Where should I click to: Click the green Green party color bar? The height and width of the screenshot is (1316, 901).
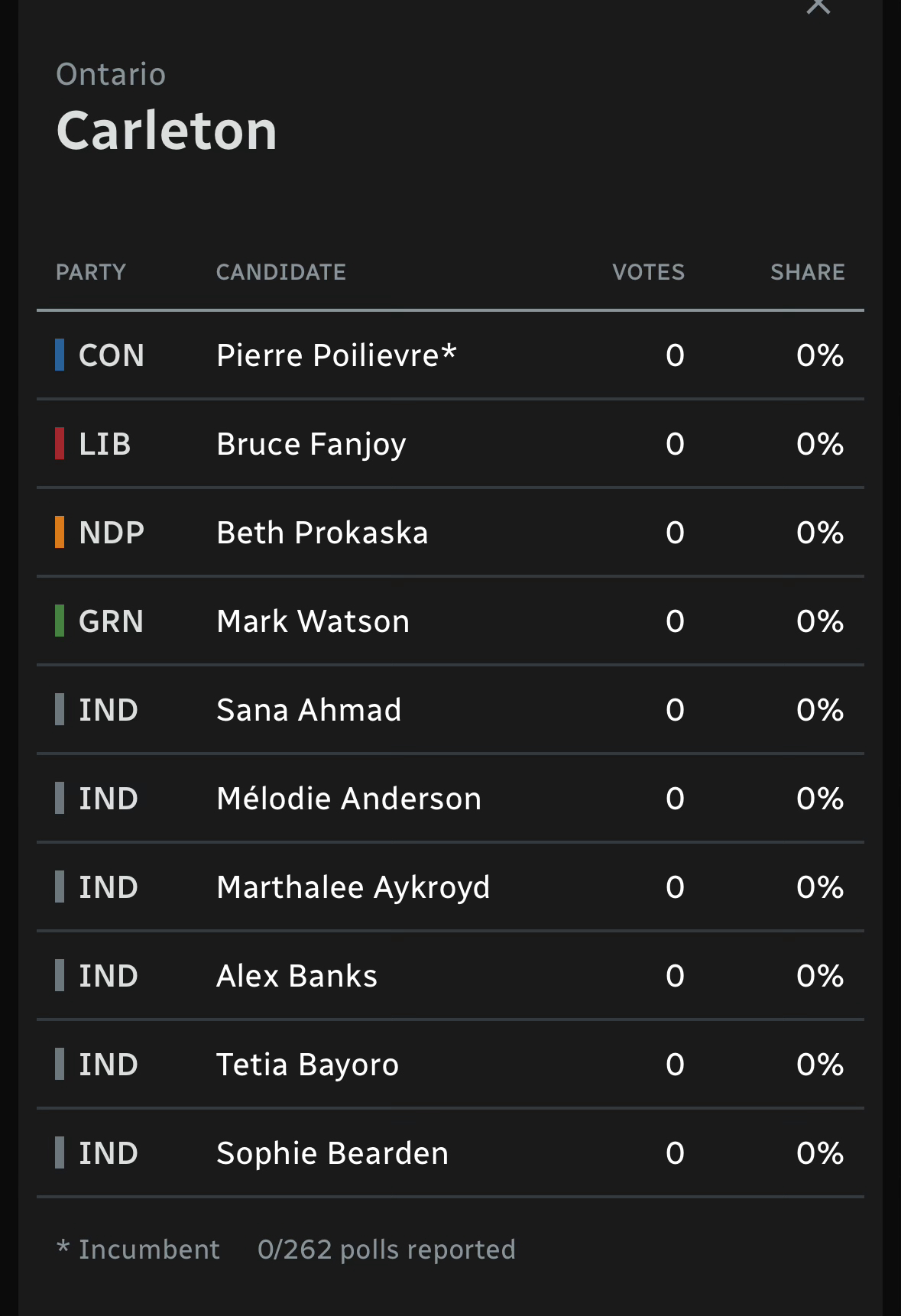(60, 621)
